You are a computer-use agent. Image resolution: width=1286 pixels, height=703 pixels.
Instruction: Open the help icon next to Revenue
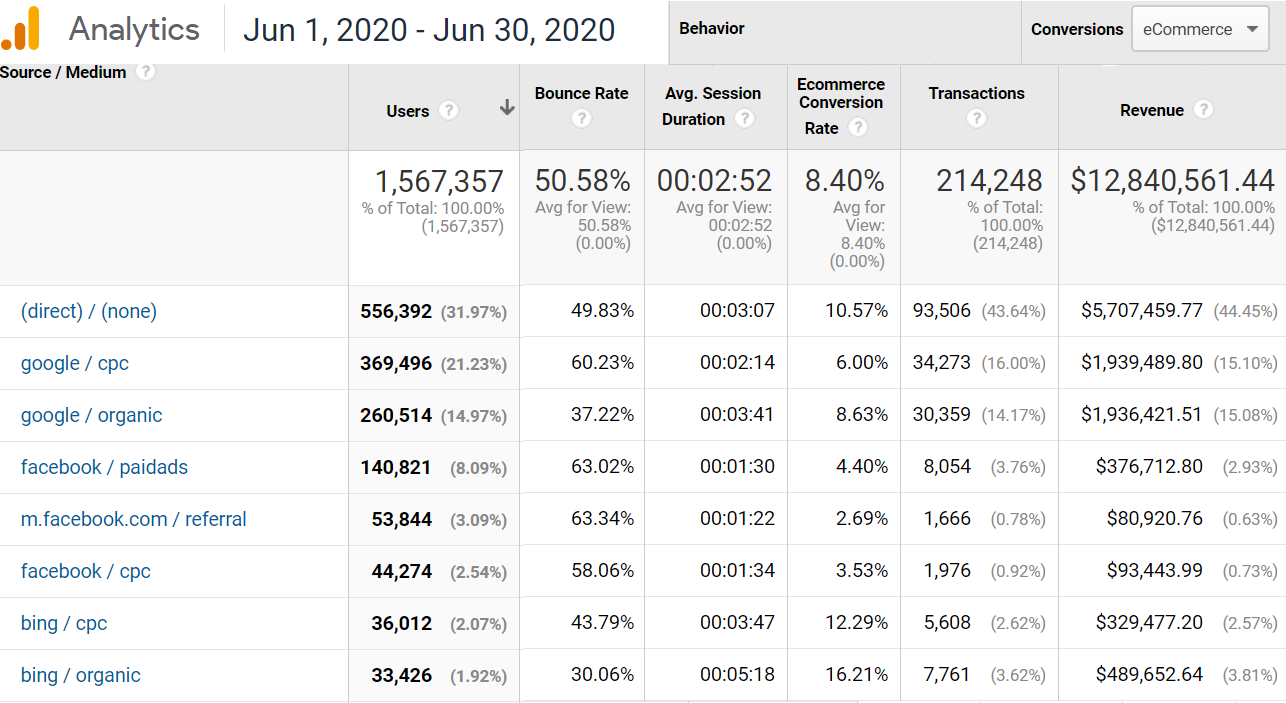1203,110
